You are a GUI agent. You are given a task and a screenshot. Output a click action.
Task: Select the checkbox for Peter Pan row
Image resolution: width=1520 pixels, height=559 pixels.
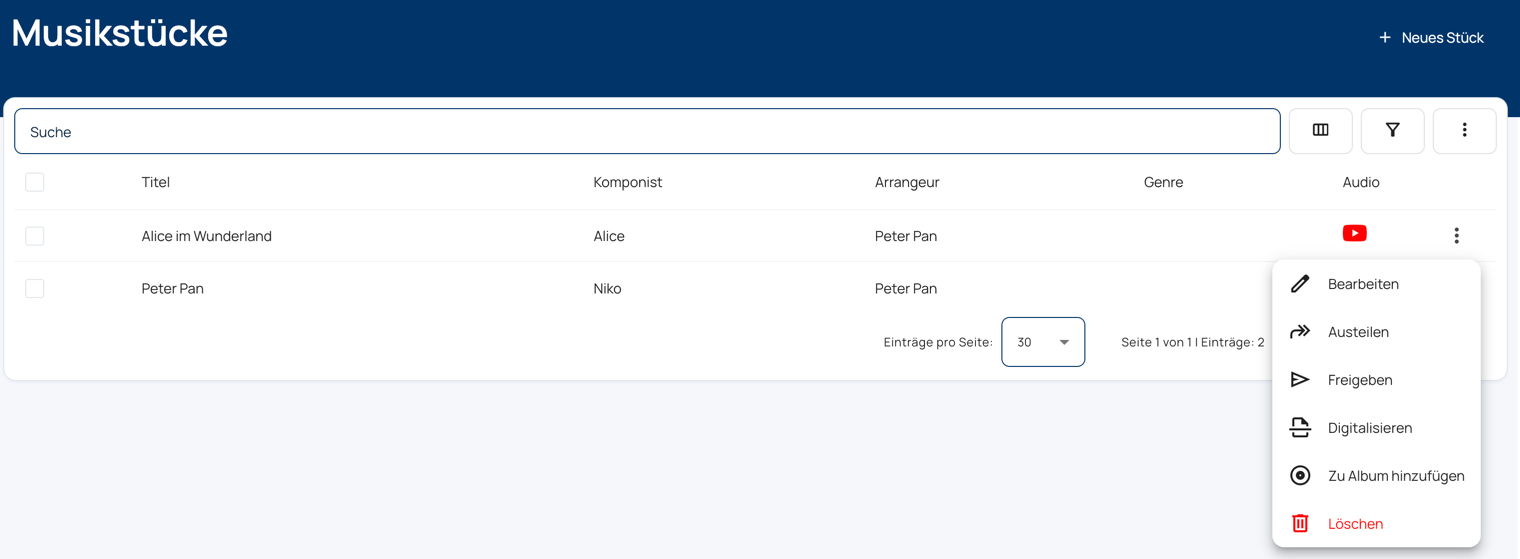pos(35,289)
